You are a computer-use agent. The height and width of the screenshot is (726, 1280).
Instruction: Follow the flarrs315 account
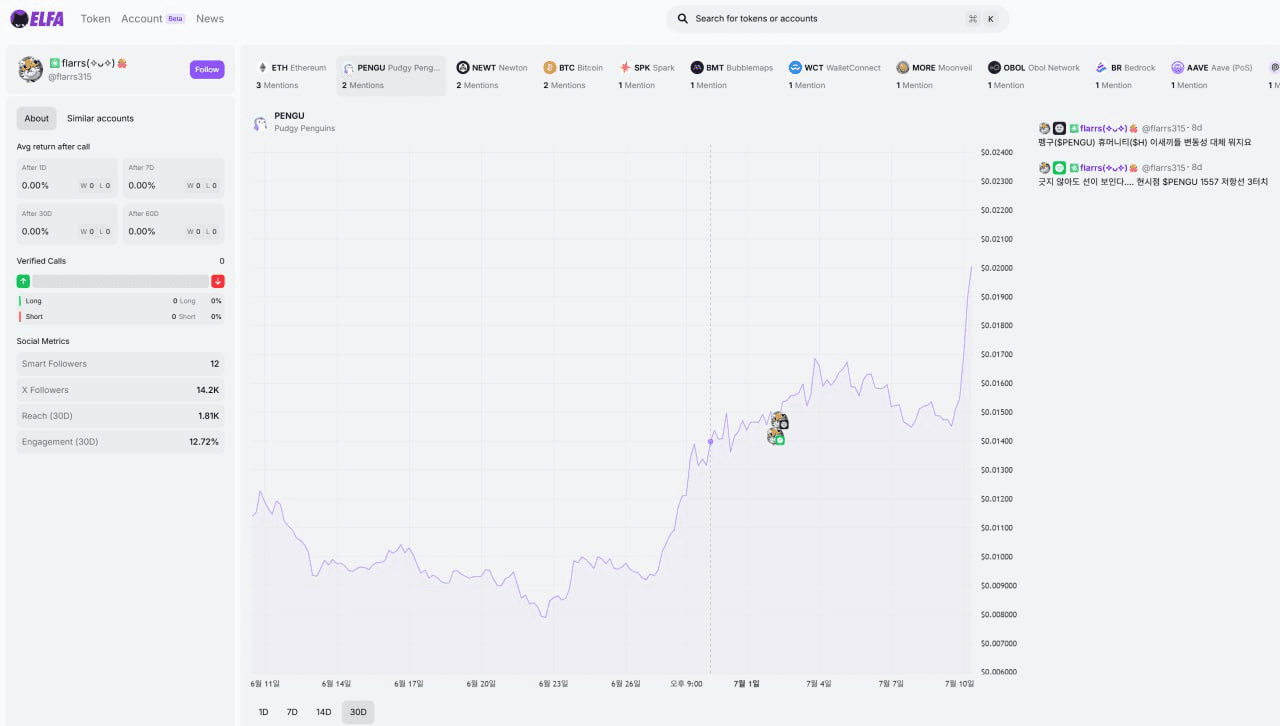pyautogui.click(x=207, y=69)
